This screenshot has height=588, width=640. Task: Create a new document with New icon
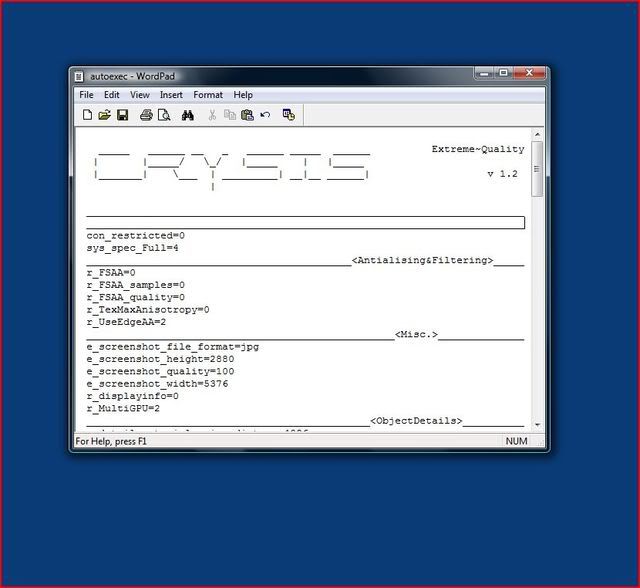coord(87,115)
